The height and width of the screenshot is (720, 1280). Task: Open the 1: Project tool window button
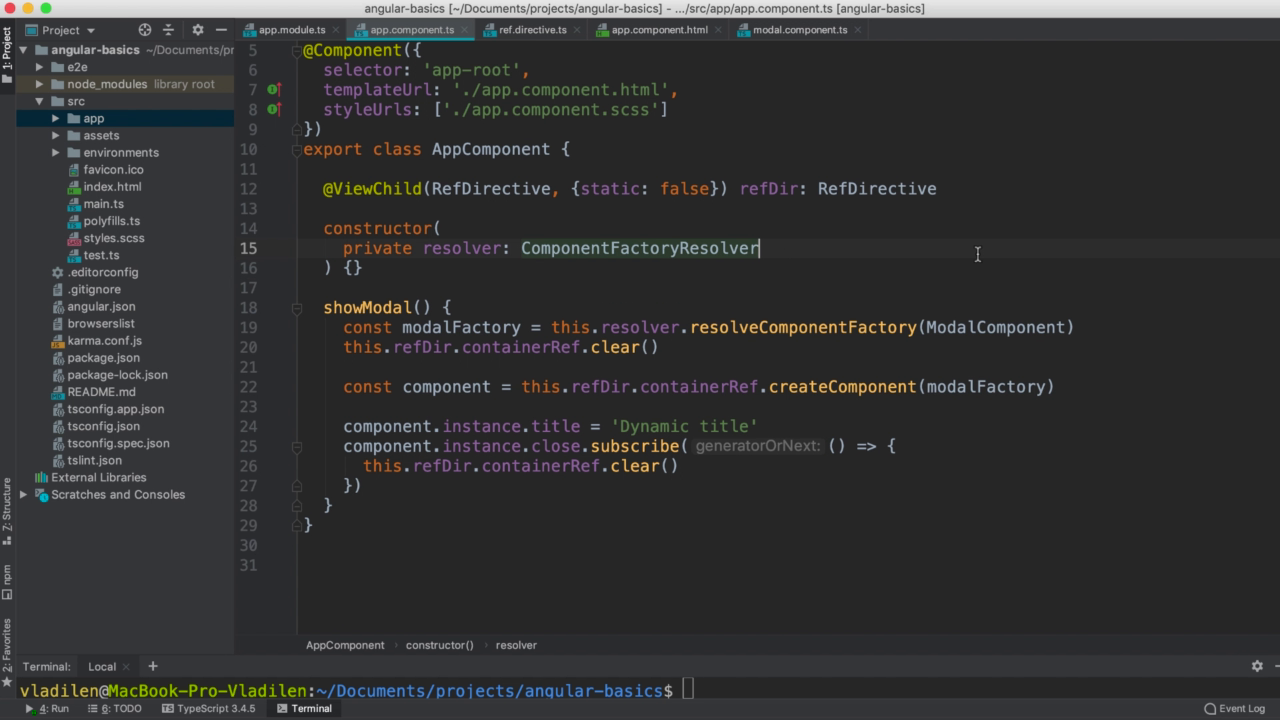pos(7,55)
